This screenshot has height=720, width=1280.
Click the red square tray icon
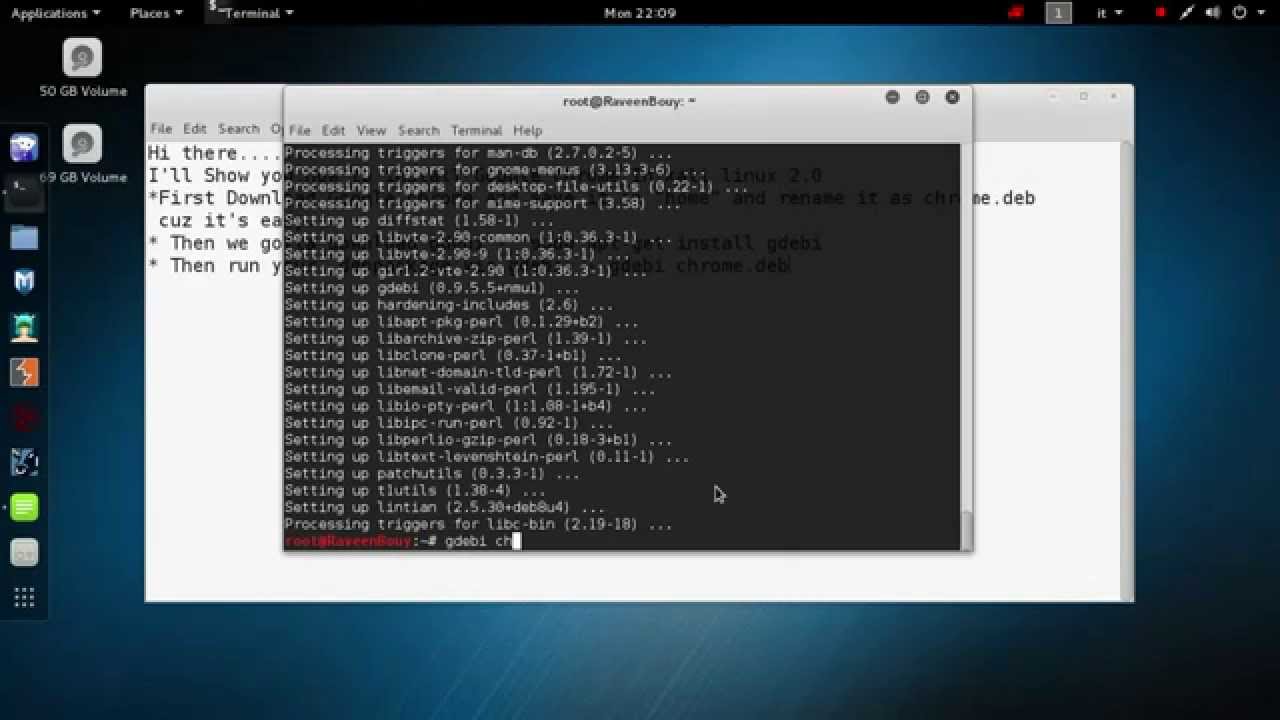tap(1160, 13)
